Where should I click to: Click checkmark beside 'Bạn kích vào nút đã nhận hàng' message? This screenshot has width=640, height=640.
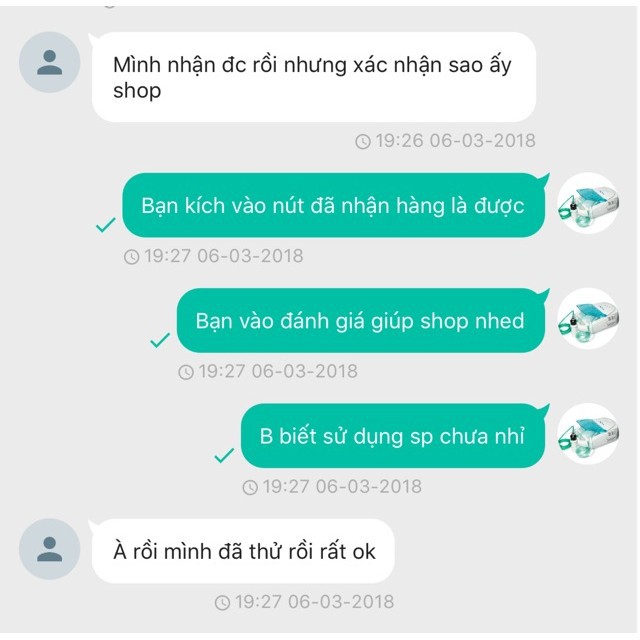pyautogui.click(x=106, y=225)
